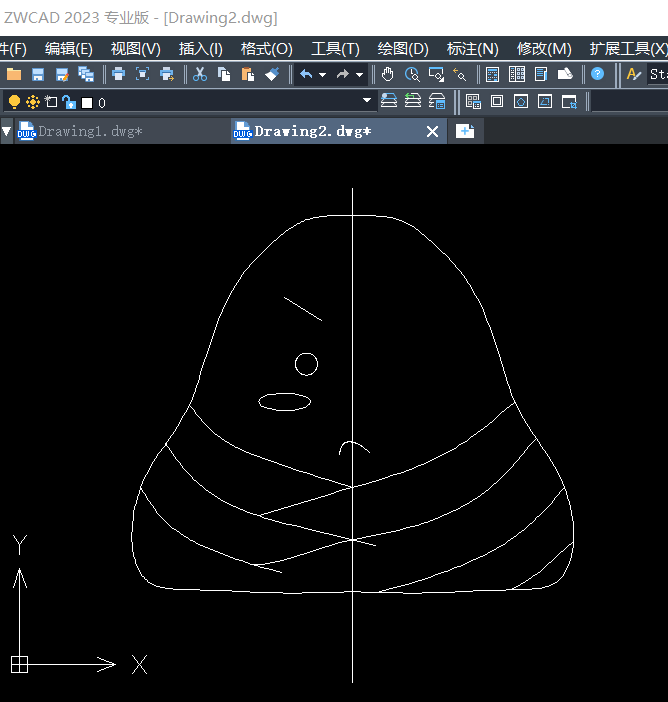Screen dimensions: 668x702
Task: Click Zoom Previous icon
Action: [x=460, y=74]
